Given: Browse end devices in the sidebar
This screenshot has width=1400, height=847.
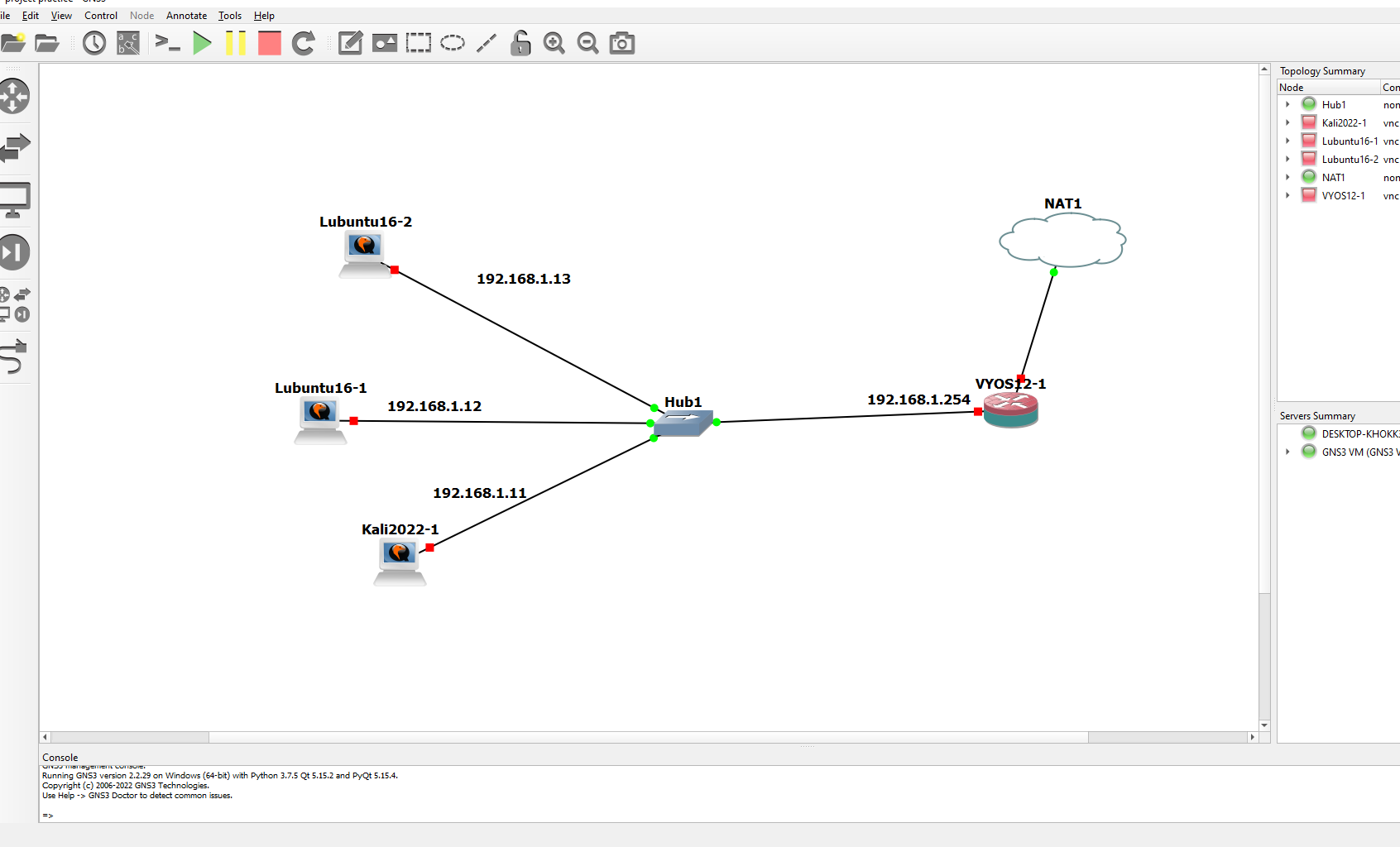Looking at the screenshot, I should [14, 200].
